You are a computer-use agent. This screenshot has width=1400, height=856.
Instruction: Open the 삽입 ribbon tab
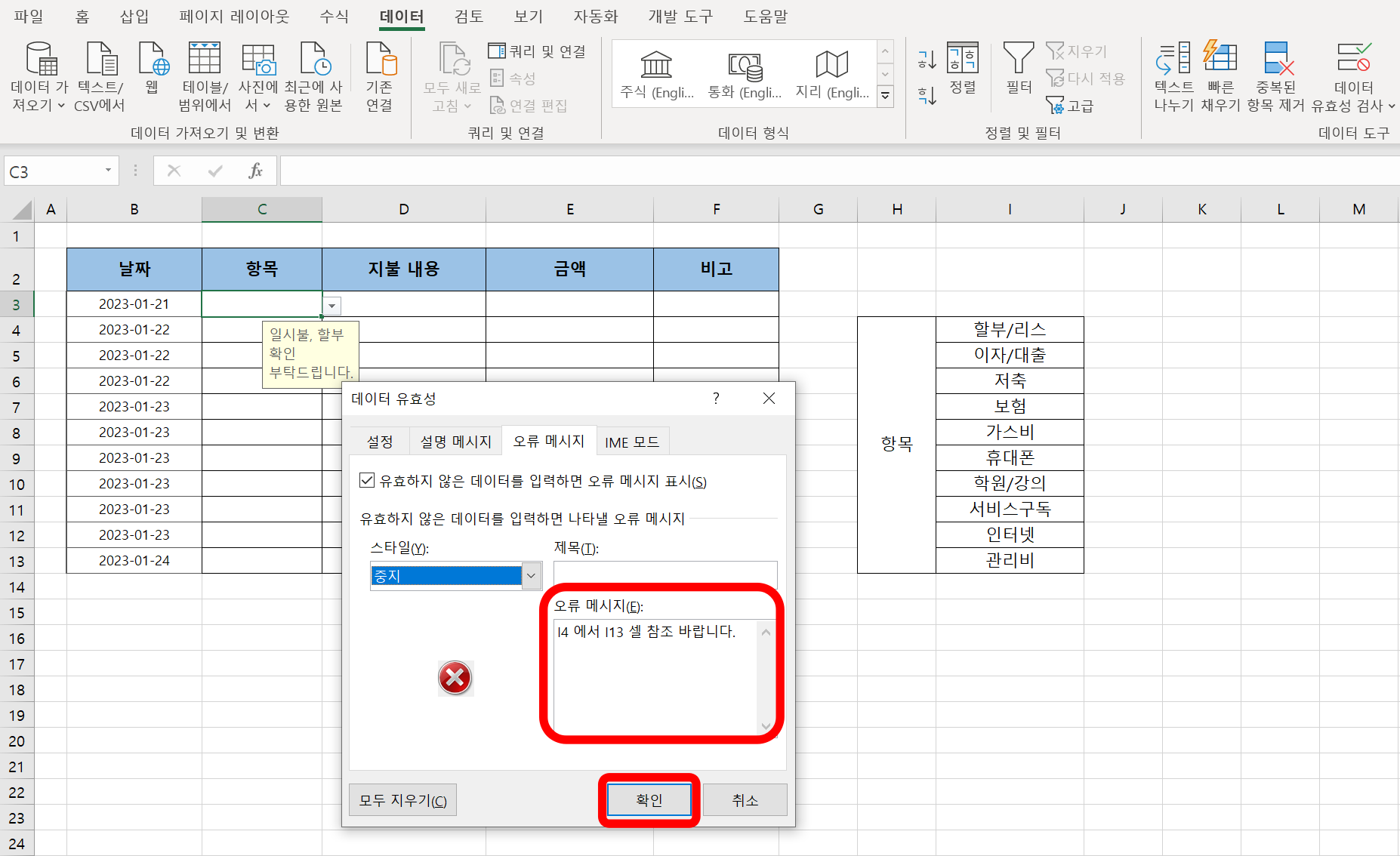click(x=134, y=17)
